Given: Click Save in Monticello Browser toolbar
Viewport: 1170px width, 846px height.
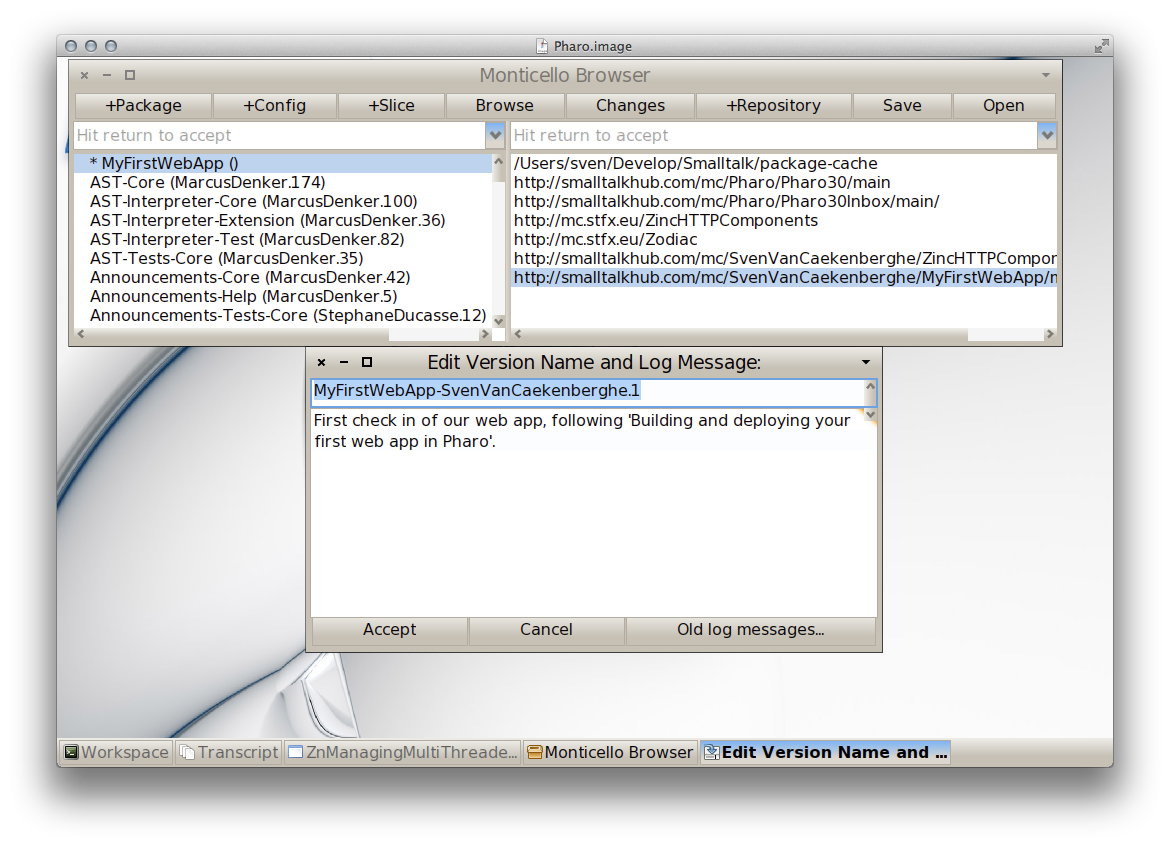Looking at the screenshot, I should [x=902, y=106].
